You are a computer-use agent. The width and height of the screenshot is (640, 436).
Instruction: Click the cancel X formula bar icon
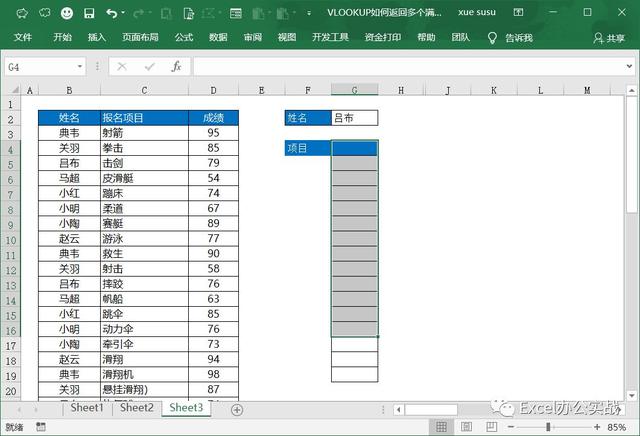click(x=122, y=67)
